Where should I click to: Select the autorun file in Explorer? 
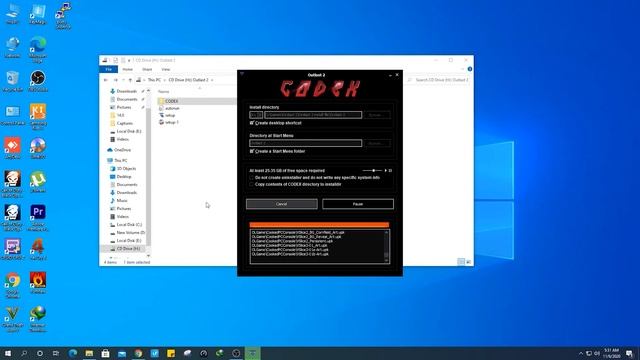pyautogui.click(x=172, y=109)
